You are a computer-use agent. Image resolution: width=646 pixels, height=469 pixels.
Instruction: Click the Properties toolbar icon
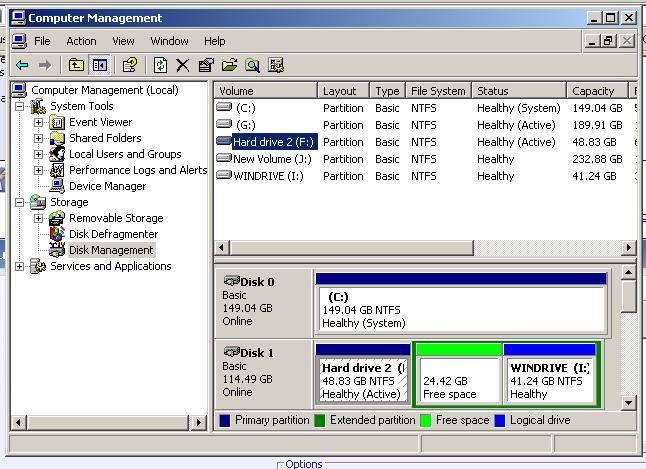(x=206, y=65)
